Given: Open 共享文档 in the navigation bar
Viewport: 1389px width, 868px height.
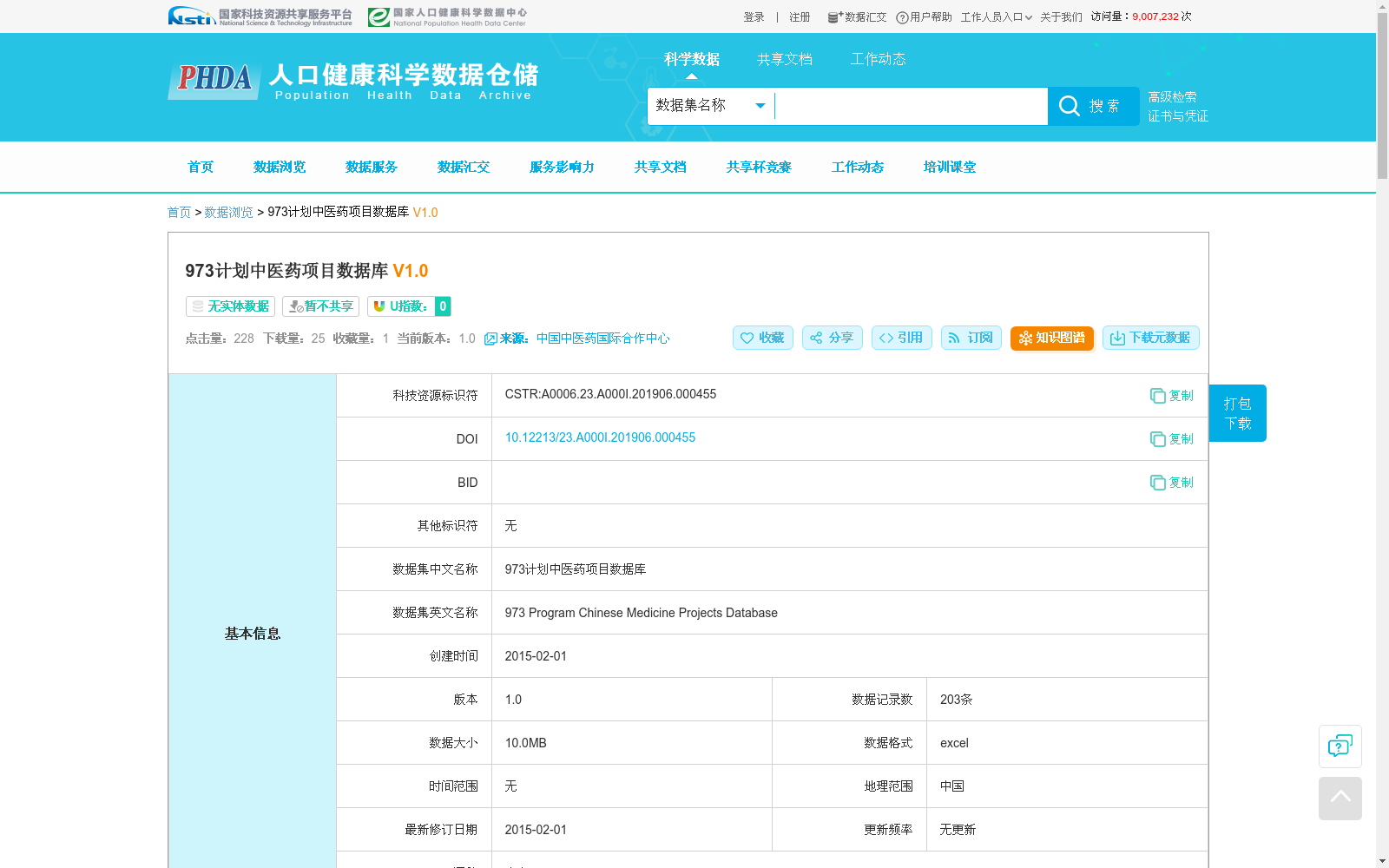Looking at the screenshot, I should click(x=661, y=167).
